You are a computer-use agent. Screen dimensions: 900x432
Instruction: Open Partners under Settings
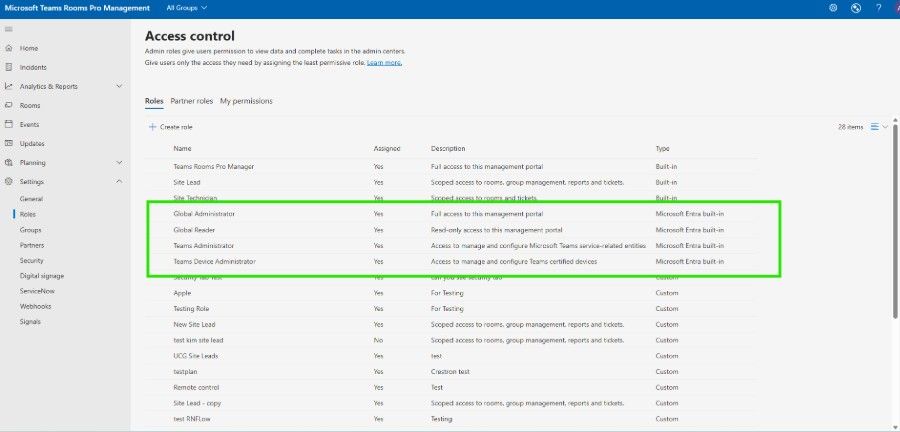click(32, 245)
